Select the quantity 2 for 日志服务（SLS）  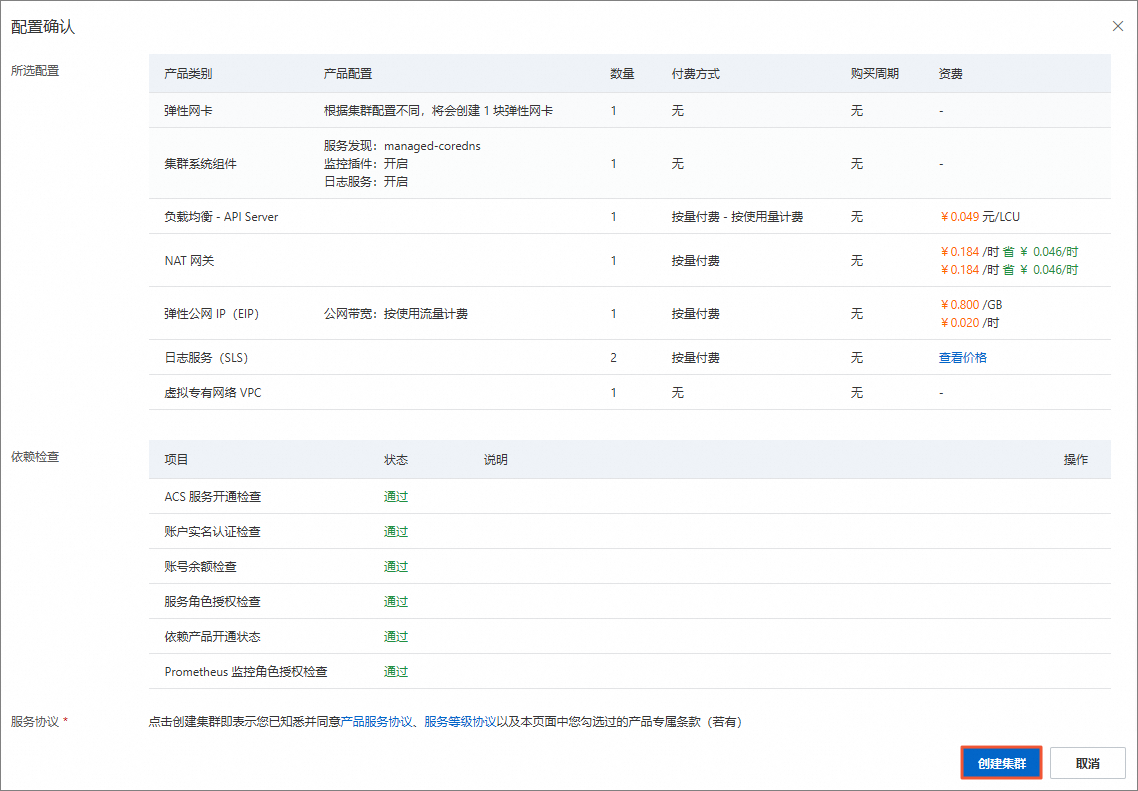click(613, 357)
